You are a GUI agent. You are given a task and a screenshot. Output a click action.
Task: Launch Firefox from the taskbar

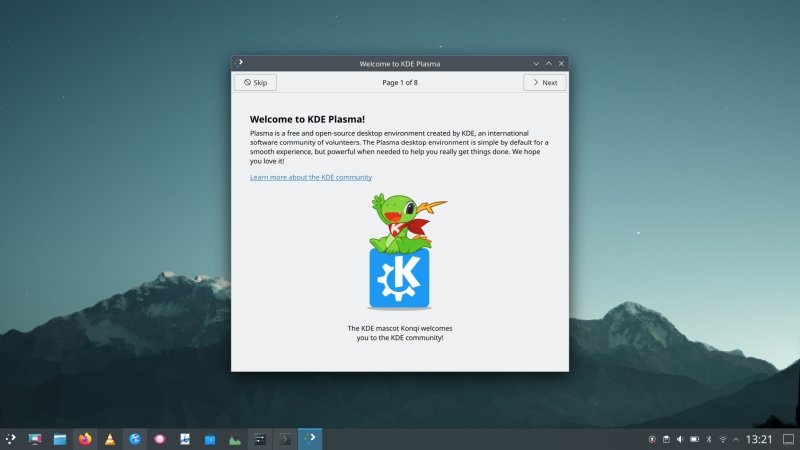(84, 439)
